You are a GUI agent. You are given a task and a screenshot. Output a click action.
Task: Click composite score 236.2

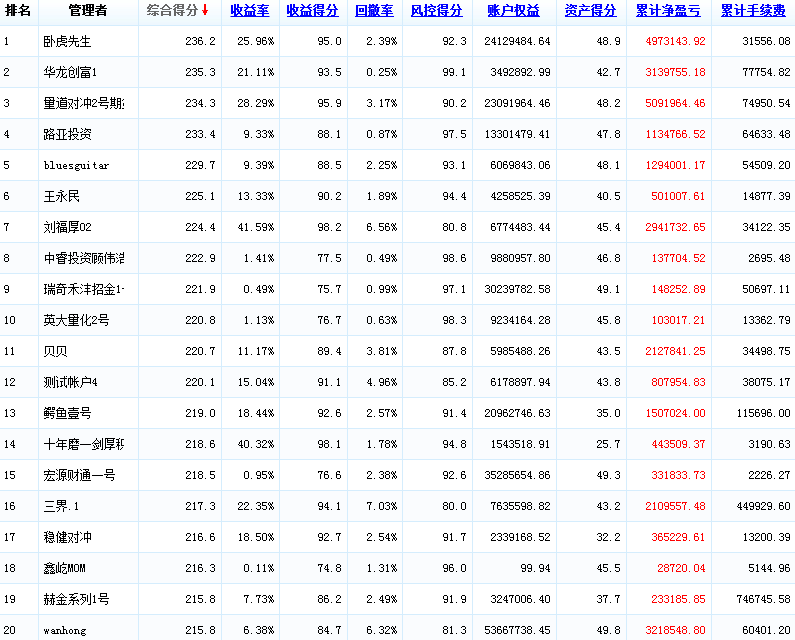coord(200,41)
